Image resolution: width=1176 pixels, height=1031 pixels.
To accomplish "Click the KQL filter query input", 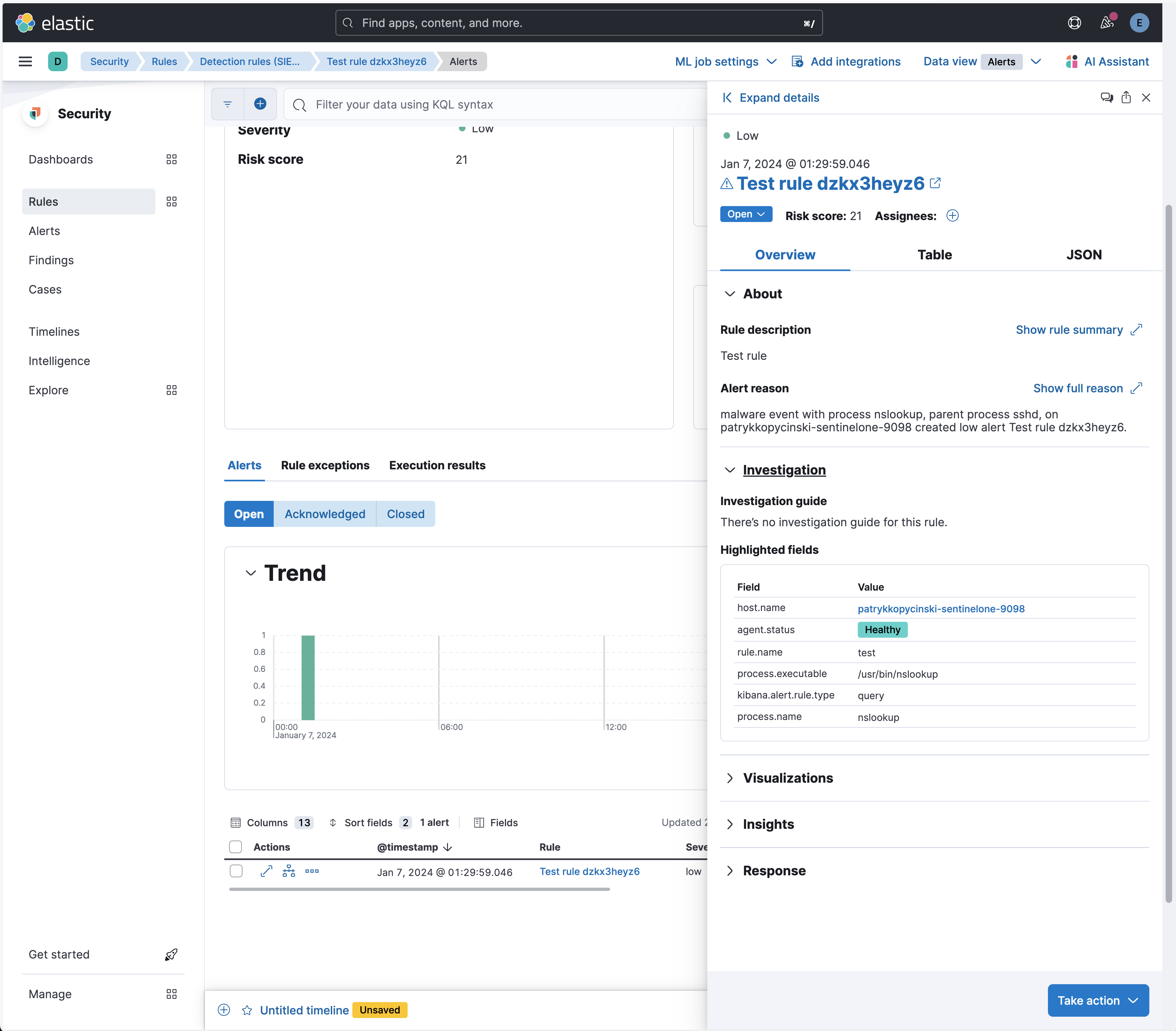I will 495,104.
